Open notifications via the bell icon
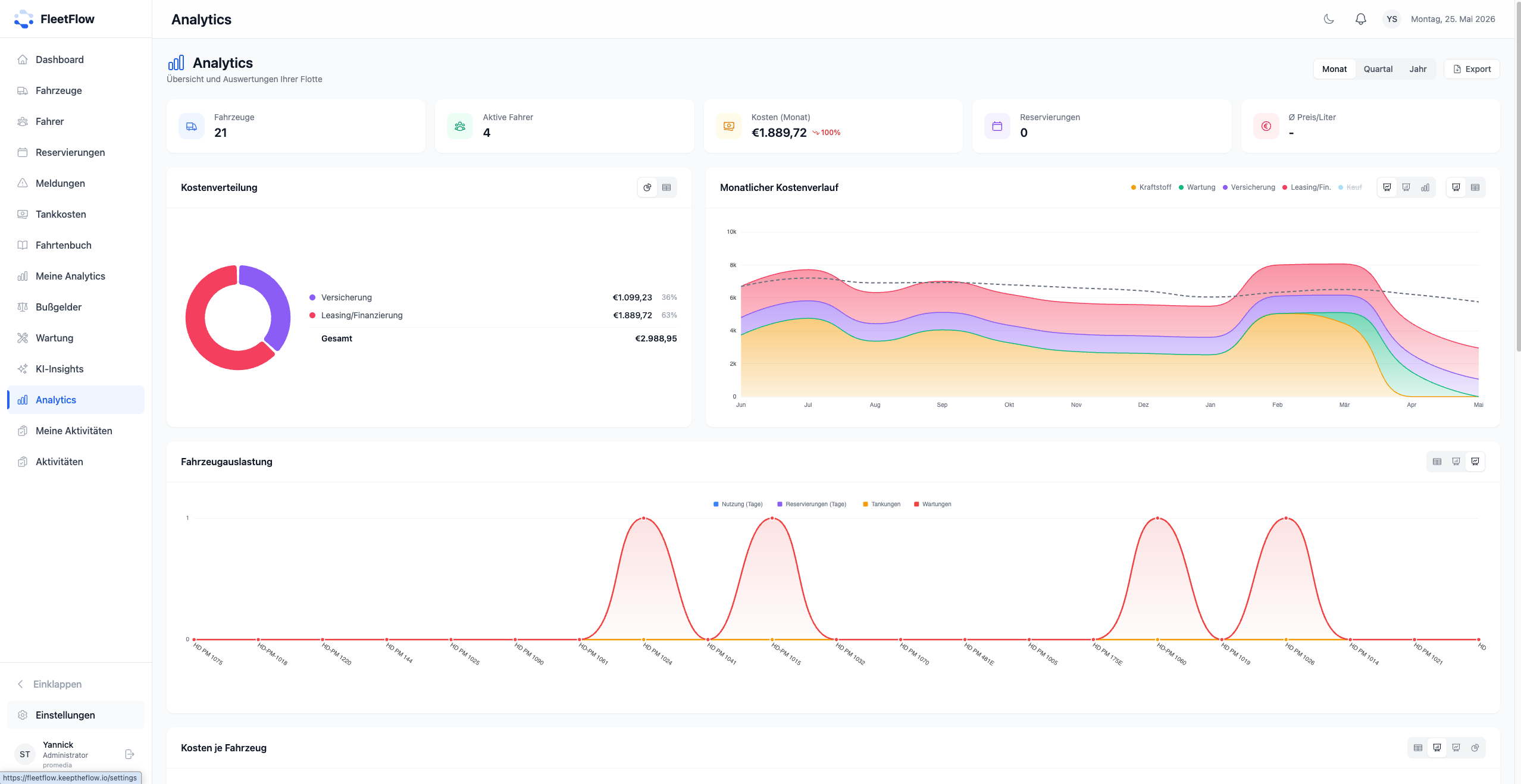1521x784 pixels. (x=1361, y=19)
